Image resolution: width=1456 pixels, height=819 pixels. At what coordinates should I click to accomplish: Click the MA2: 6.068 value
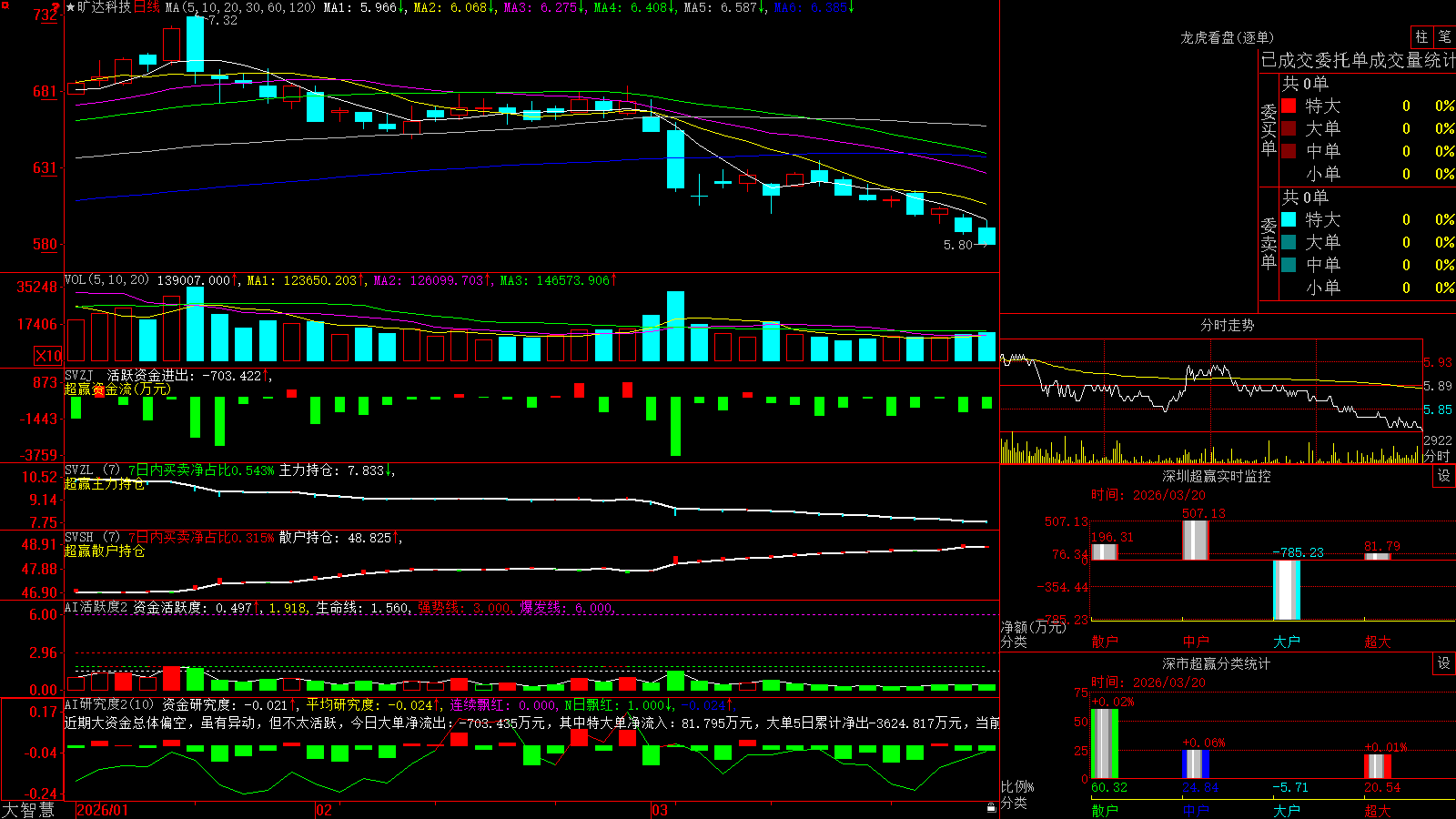point(450,7)
